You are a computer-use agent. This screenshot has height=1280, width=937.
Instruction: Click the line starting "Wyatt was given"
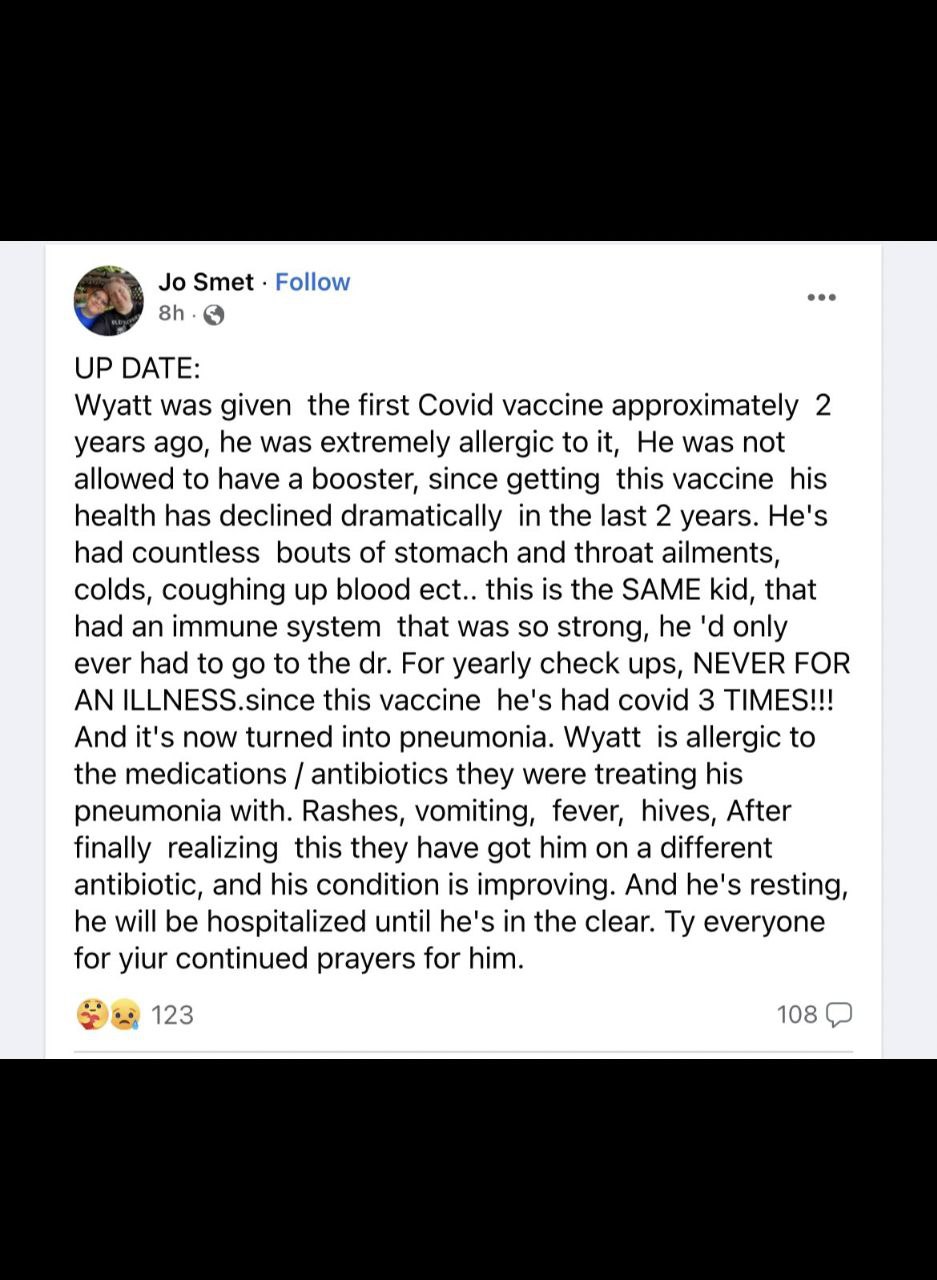click(x=452, y=405)
